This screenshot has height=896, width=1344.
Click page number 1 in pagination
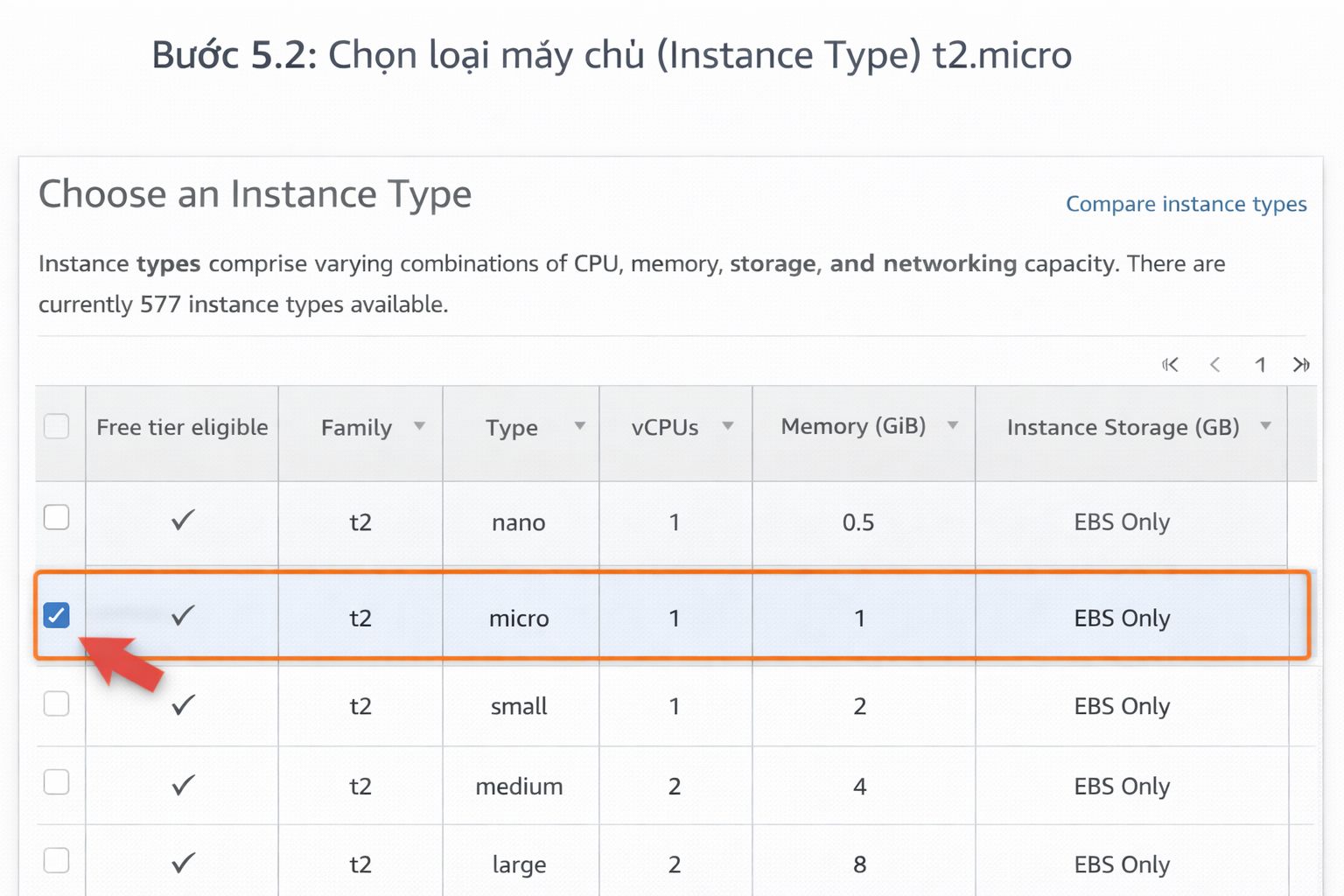pyautogui.click(x=1260, y=365)
